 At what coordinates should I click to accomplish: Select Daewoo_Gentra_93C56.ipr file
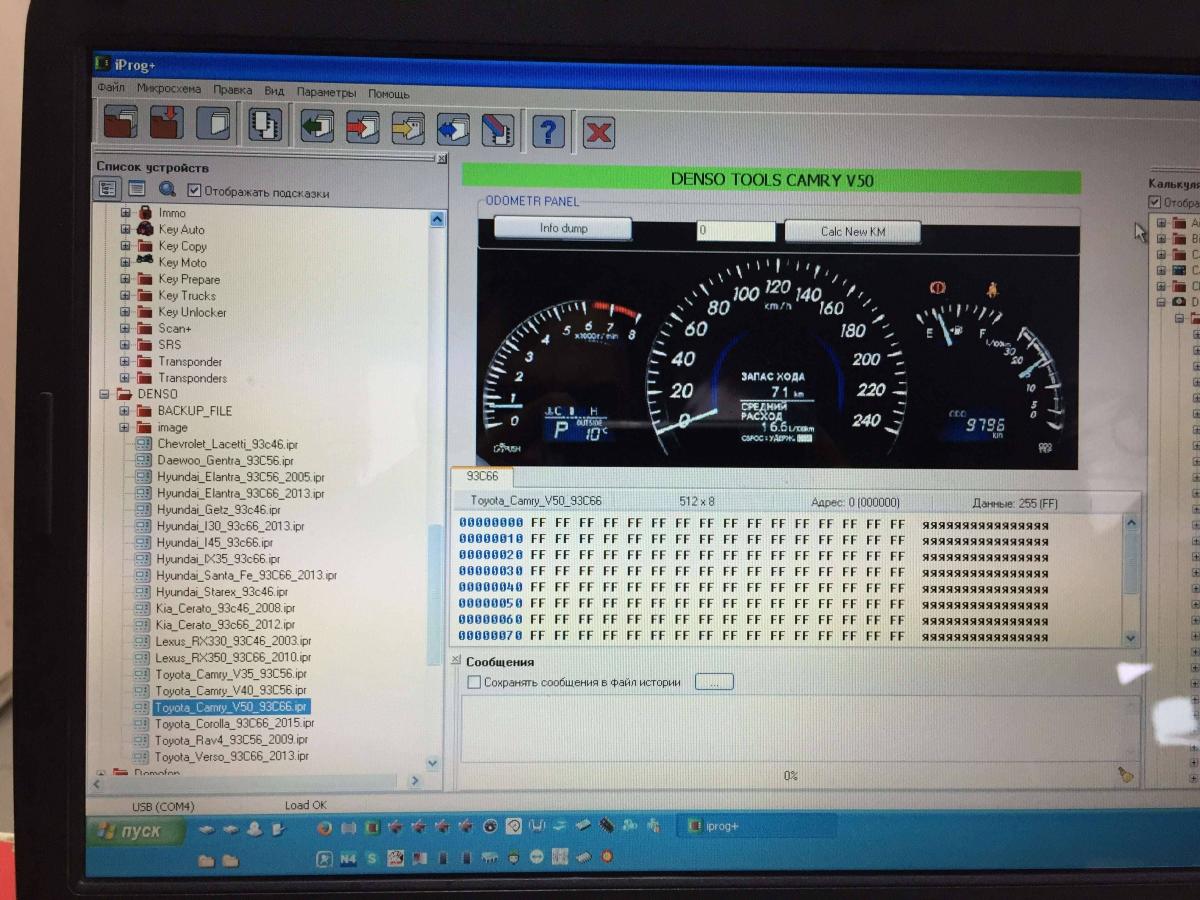click(225, 460)
